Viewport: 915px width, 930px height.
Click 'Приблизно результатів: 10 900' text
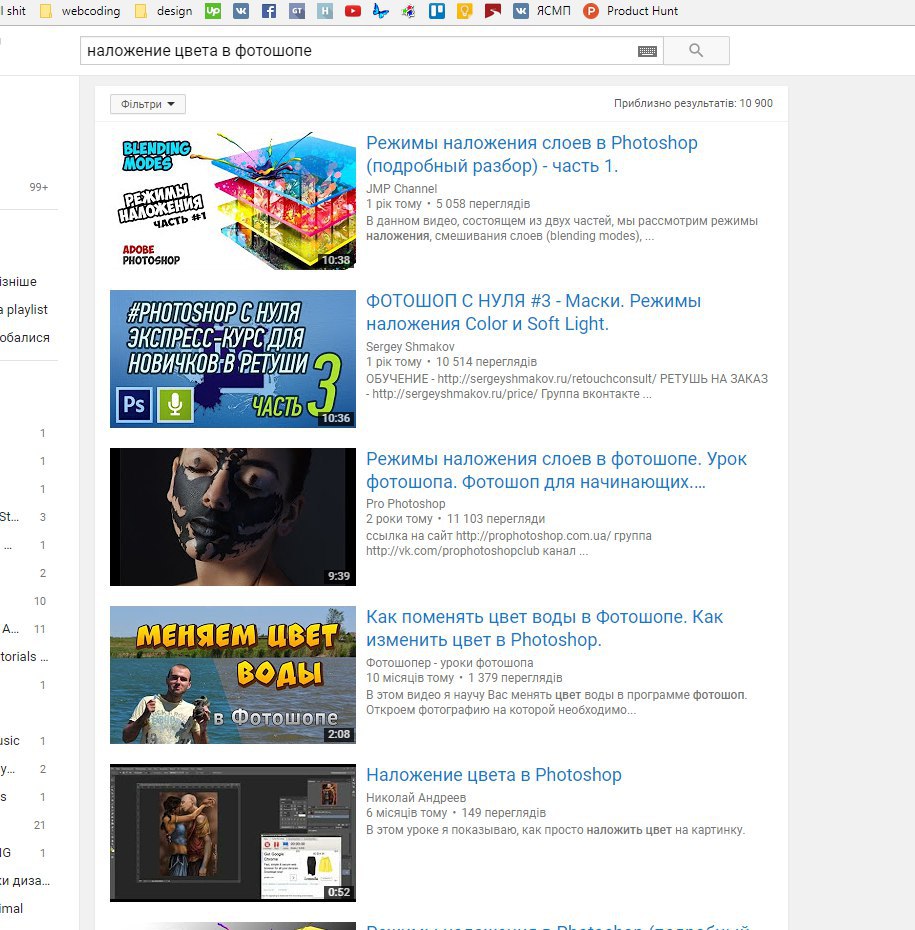tap(693, 103)
